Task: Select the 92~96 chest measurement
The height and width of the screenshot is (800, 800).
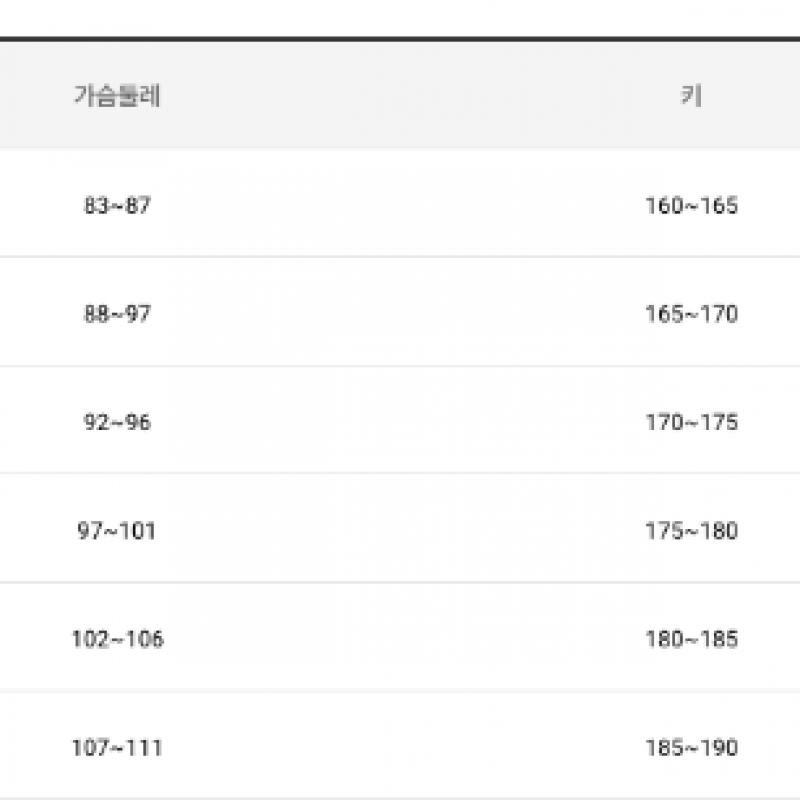Action: tap(117, 422)
